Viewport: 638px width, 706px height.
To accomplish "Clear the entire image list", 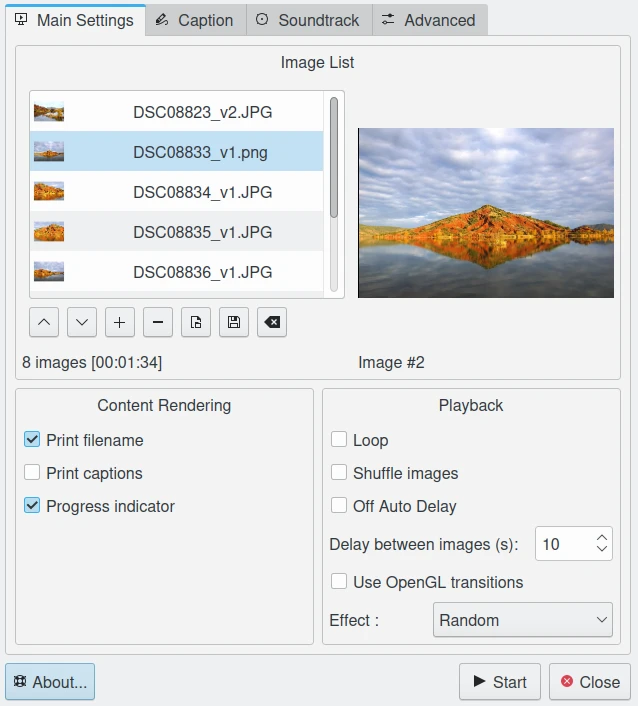I will 272,322.
